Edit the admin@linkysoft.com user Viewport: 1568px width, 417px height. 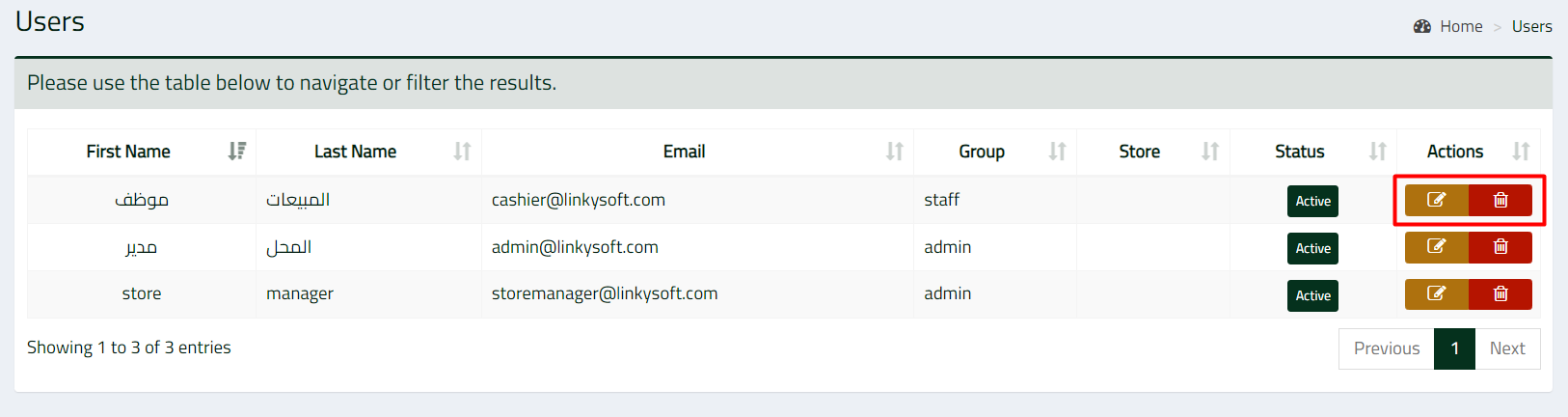pyautogui.click(x=1437, y=247)
